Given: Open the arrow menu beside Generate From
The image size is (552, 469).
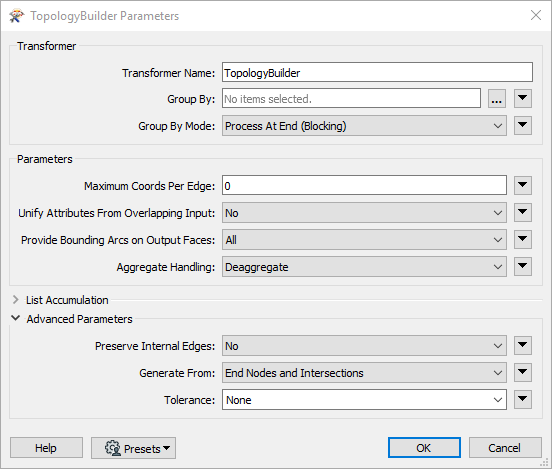Looking at the screenshot, I should click(x=523, y=373).
